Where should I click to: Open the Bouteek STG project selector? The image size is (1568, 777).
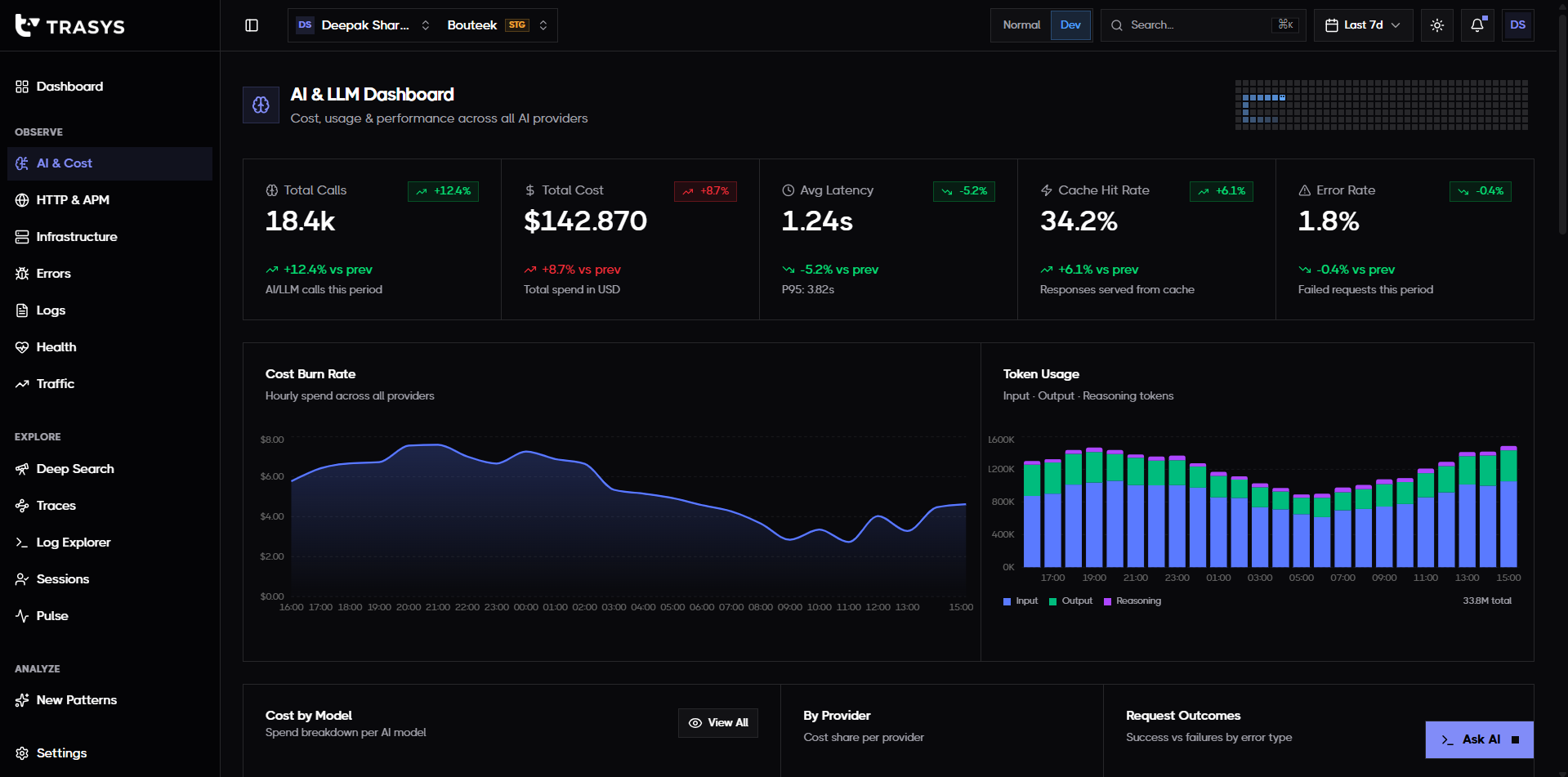pos(498,25)
